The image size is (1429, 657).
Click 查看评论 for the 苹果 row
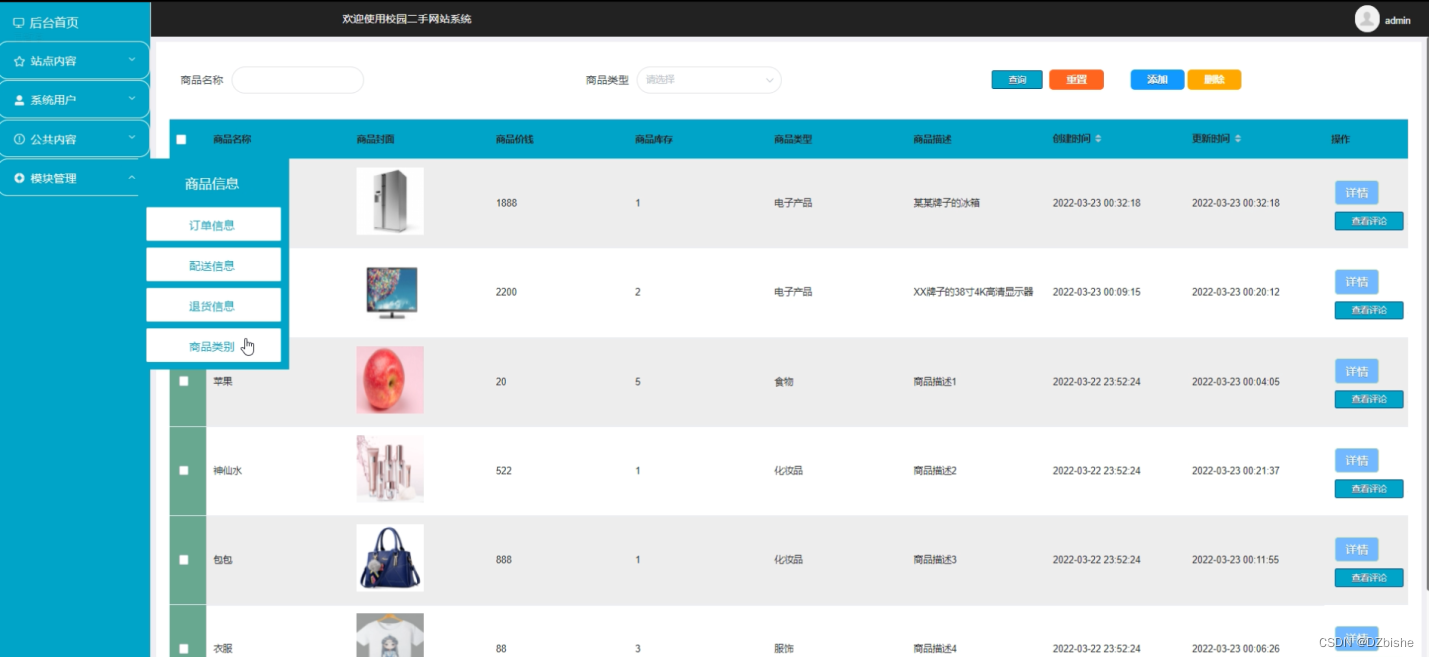tap(1369, 399)
